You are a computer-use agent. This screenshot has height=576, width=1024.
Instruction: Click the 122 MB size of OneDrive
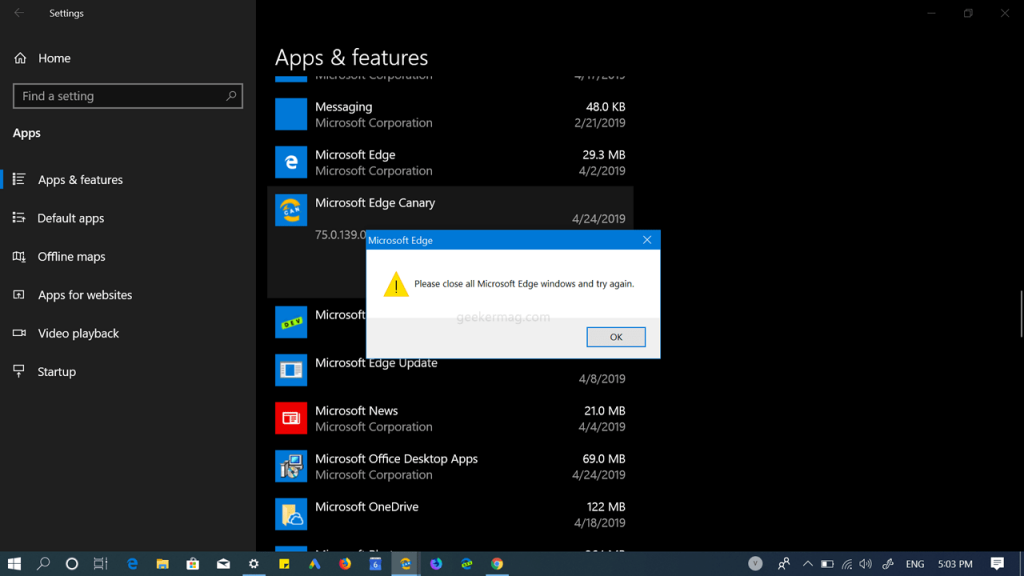[x=606, y=507]
